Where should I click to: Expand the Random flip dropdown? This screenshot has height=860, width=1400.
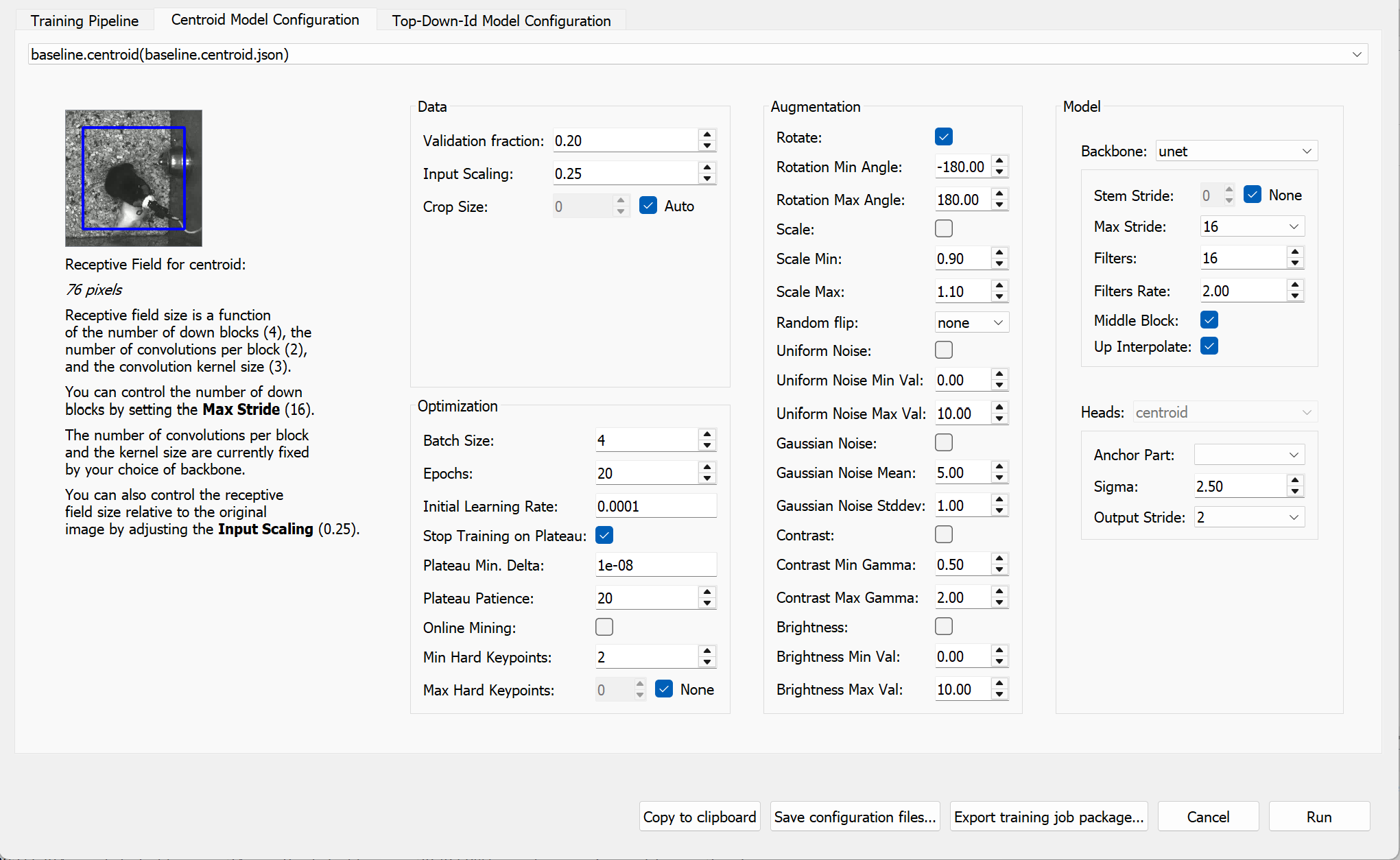click(971, 322)
